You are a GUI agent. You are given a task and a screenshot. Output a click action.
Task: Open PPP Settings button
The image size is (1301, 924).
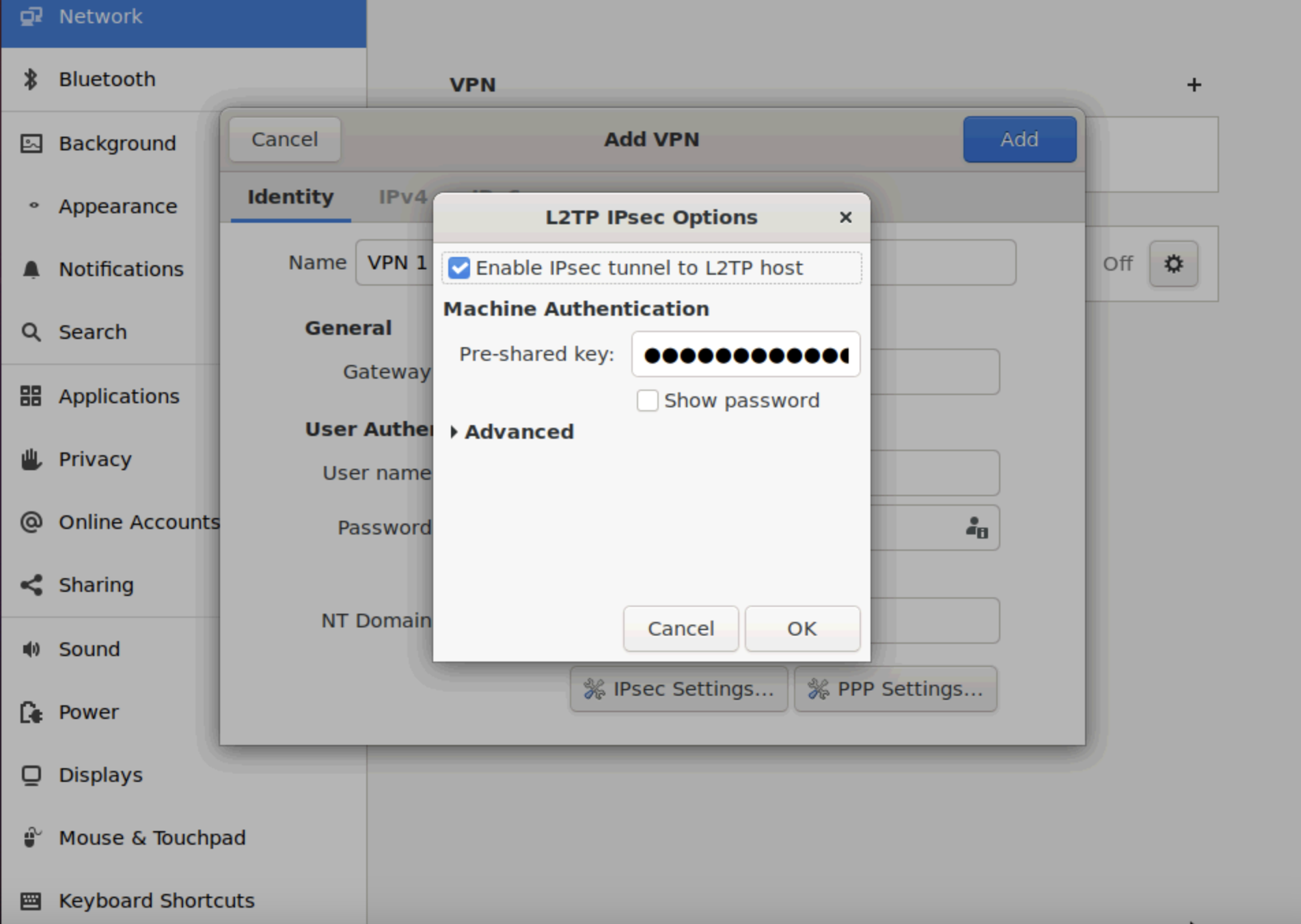[895, 689]
